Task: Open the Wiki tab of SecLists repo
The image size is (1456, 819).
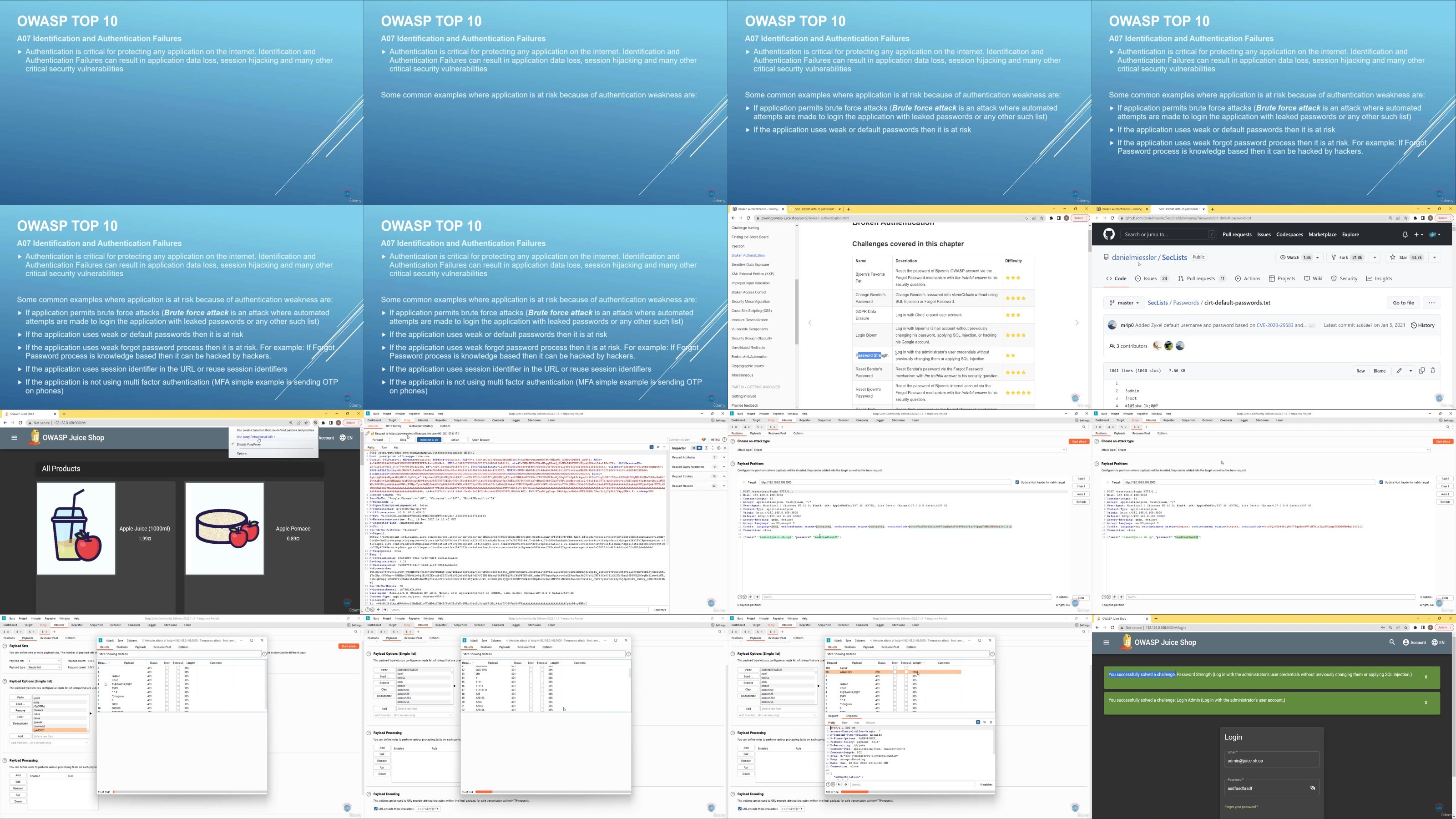Action: (x=1313, y=278)
